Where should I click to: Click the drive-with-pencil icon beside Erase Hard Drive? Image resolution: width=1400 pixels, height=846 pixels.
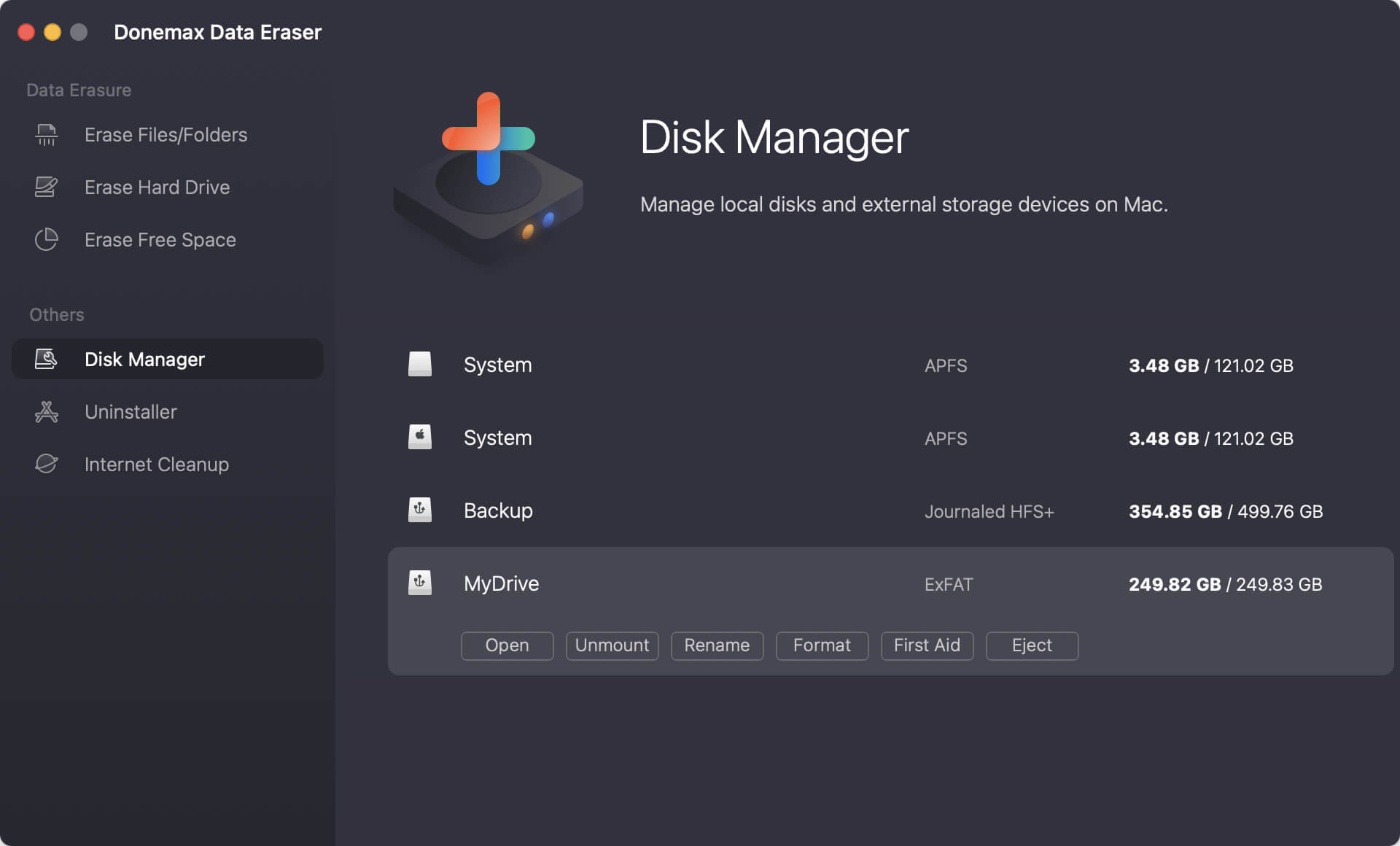(46, 187)
